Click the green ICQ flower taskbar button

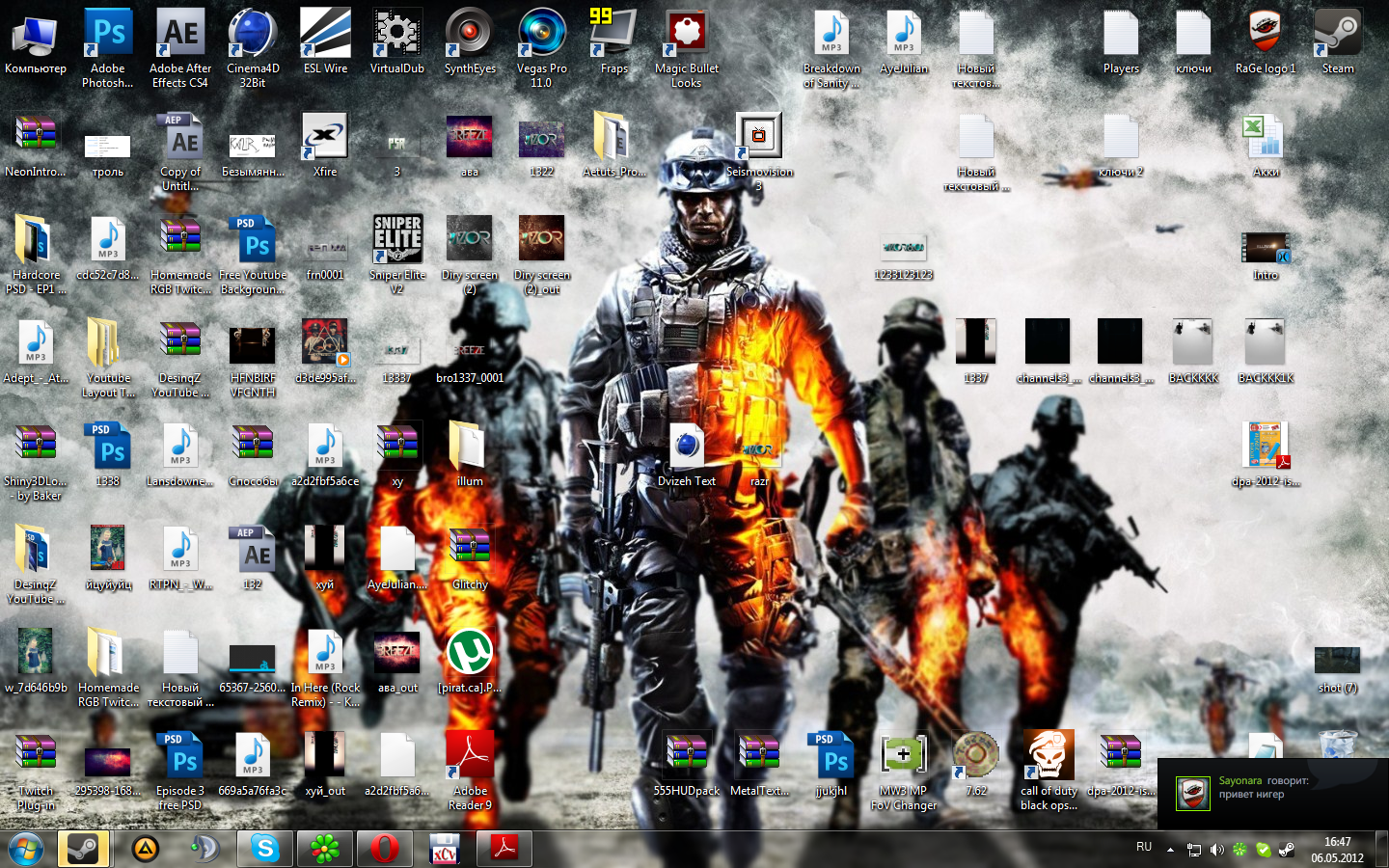324,849
